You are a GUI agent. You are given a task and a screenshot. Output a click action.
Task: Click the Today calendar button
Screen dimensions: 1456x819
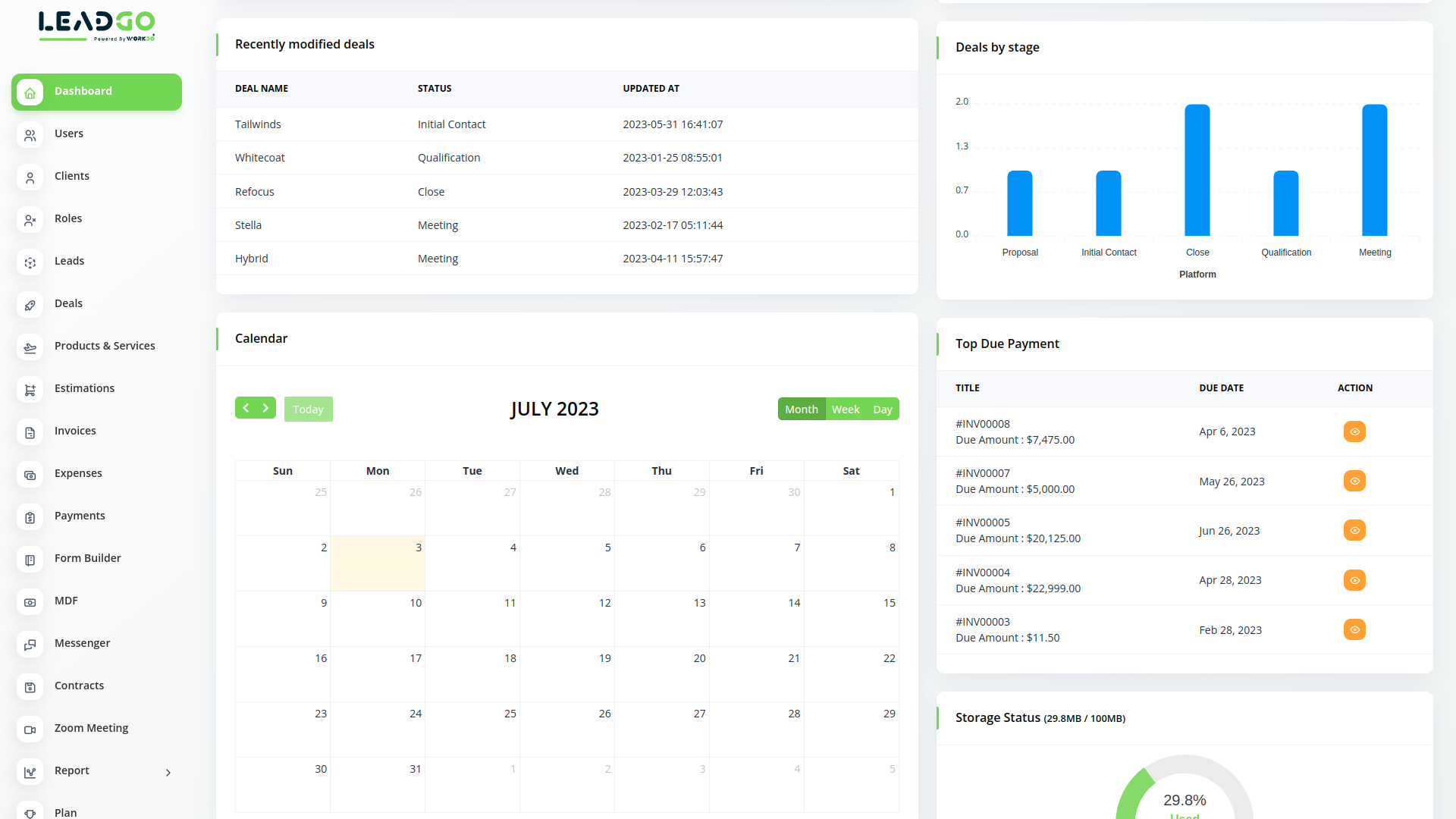308,409
